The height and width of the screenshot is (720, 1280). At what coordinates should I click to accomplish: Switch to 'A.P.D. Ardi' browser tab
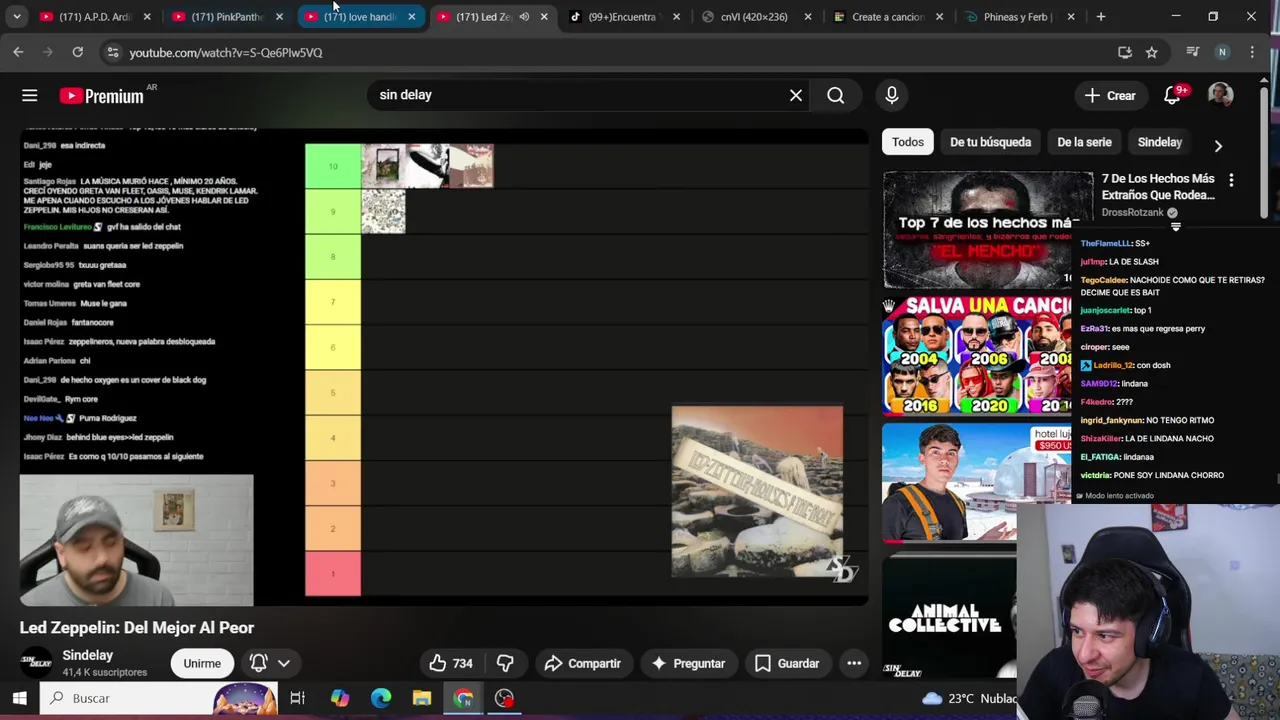[x=95, y=17]
